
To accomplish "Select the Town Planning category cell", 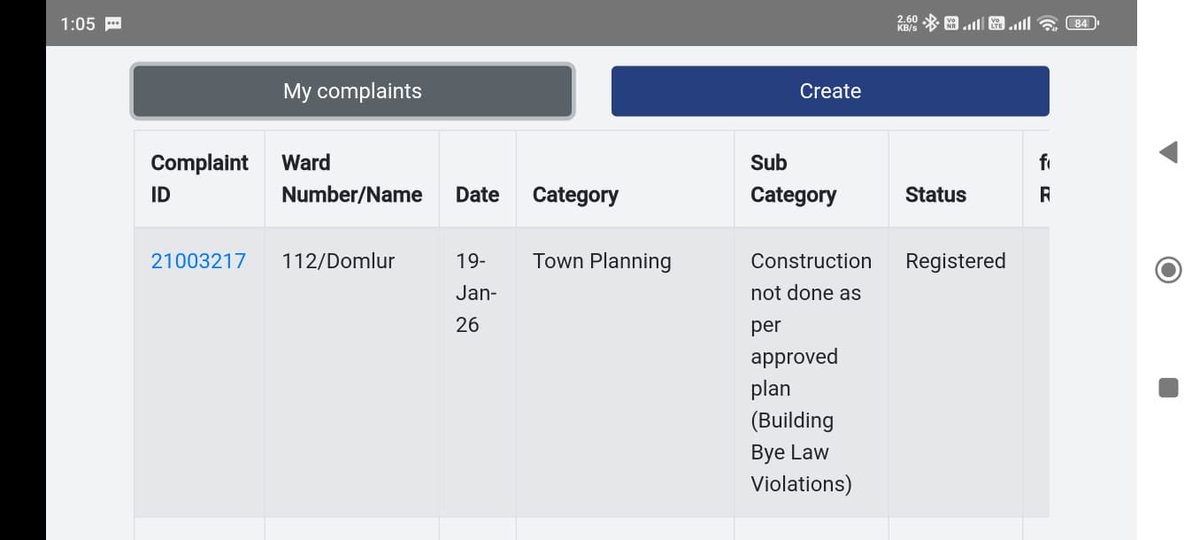I will [625, 372].
